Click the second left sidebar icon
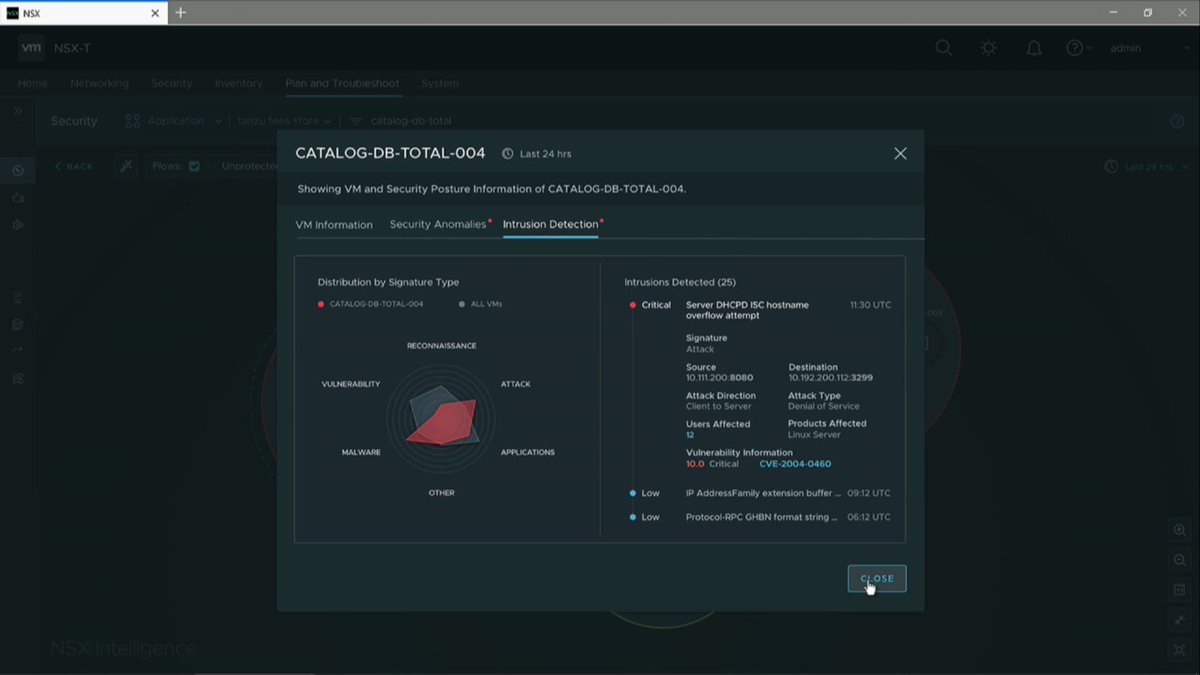The image size is (1200, 675). (x=17, y=198)
